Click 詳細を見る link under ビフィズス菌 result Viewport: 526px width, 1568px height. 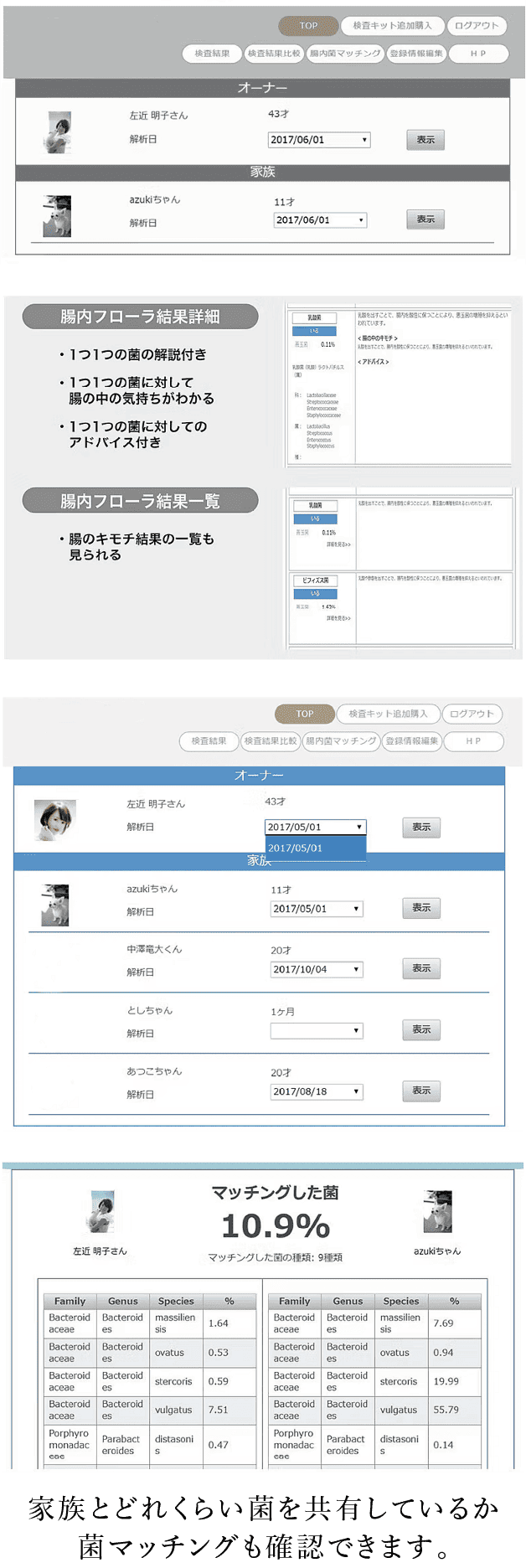pos(338,618)
